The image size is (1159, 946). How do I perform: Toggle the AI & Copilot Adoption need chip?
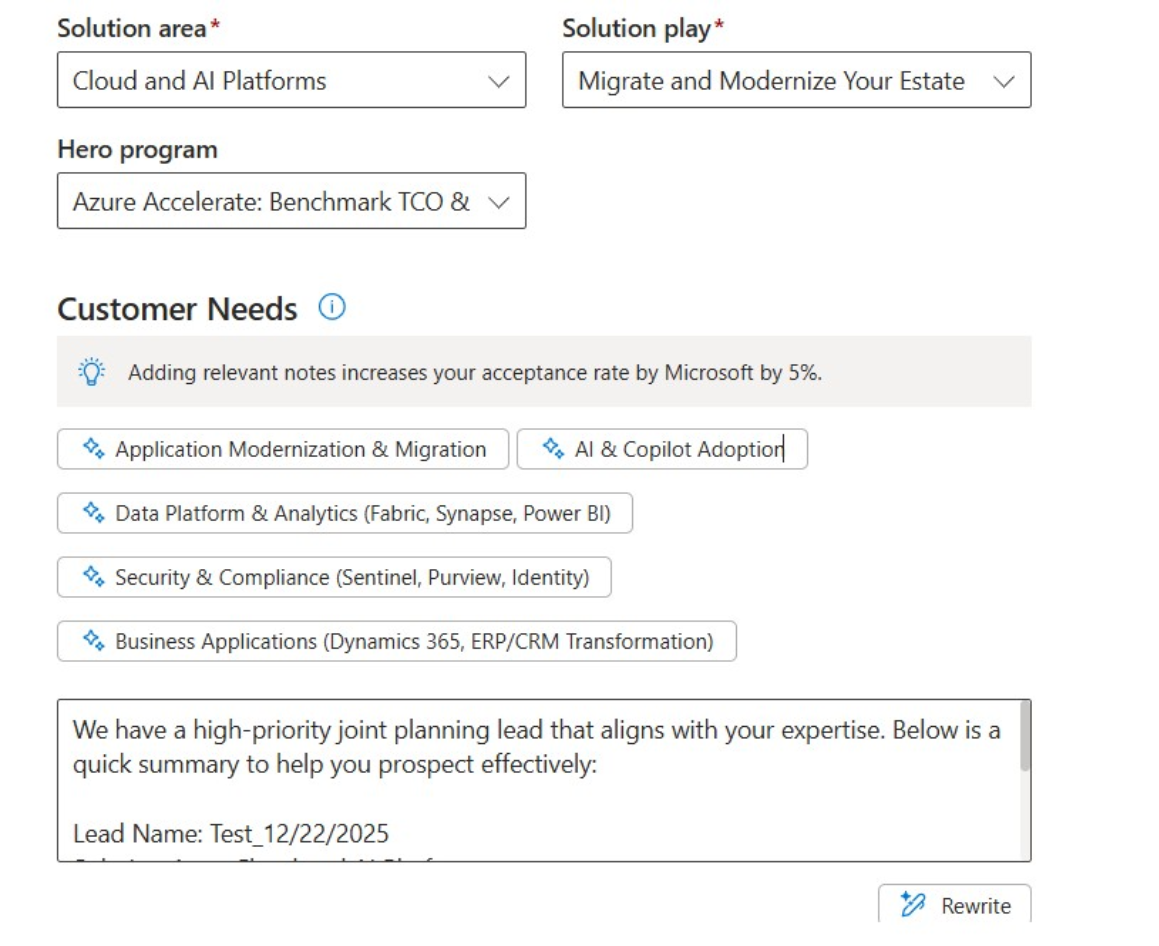[662, 449]
